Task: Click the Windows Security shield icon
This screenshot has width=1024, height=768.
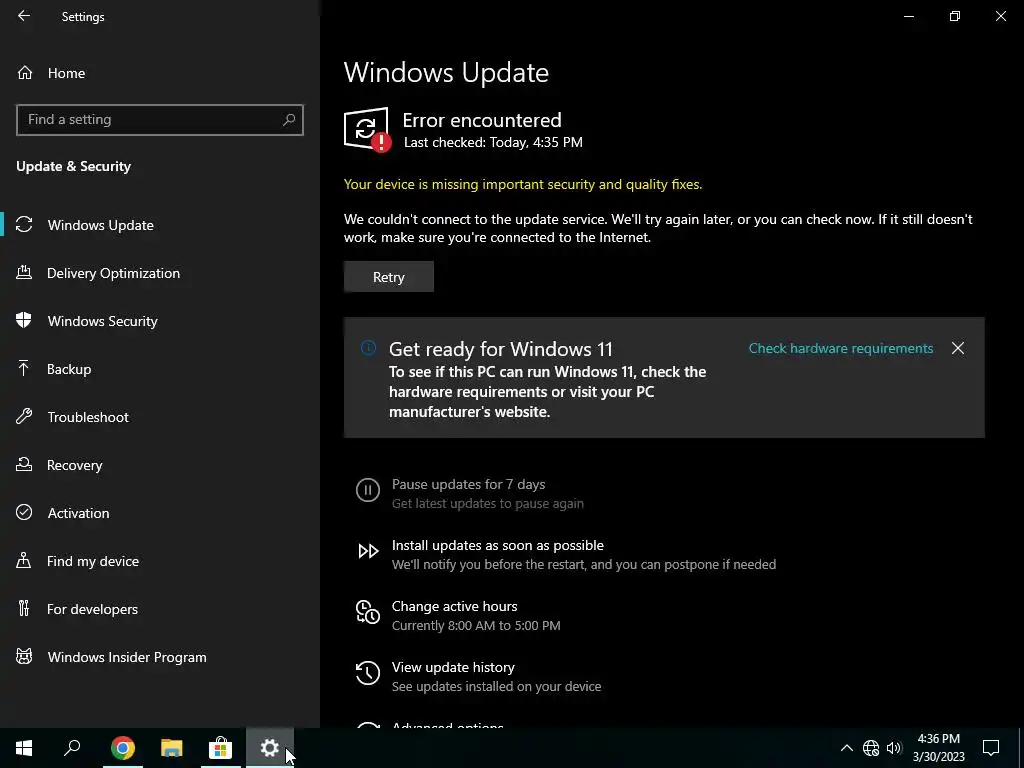Action: tap(24, 320)
